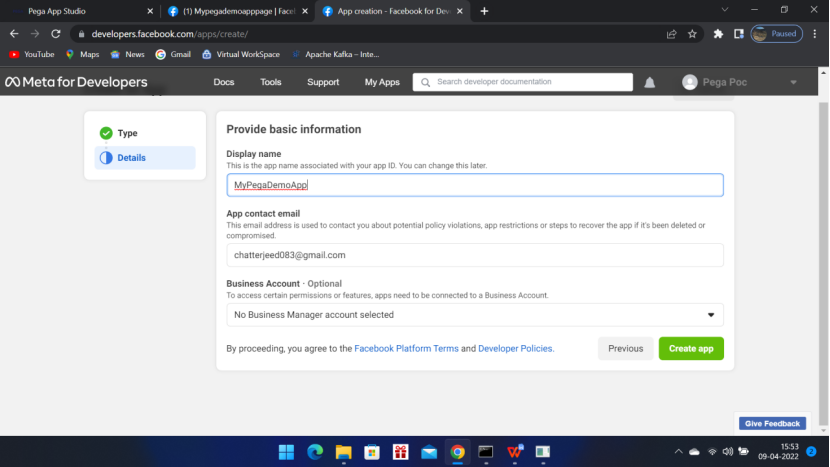Open the Windows Start menu
This screenshot has height=467, width=830.
tap(286, 452)
